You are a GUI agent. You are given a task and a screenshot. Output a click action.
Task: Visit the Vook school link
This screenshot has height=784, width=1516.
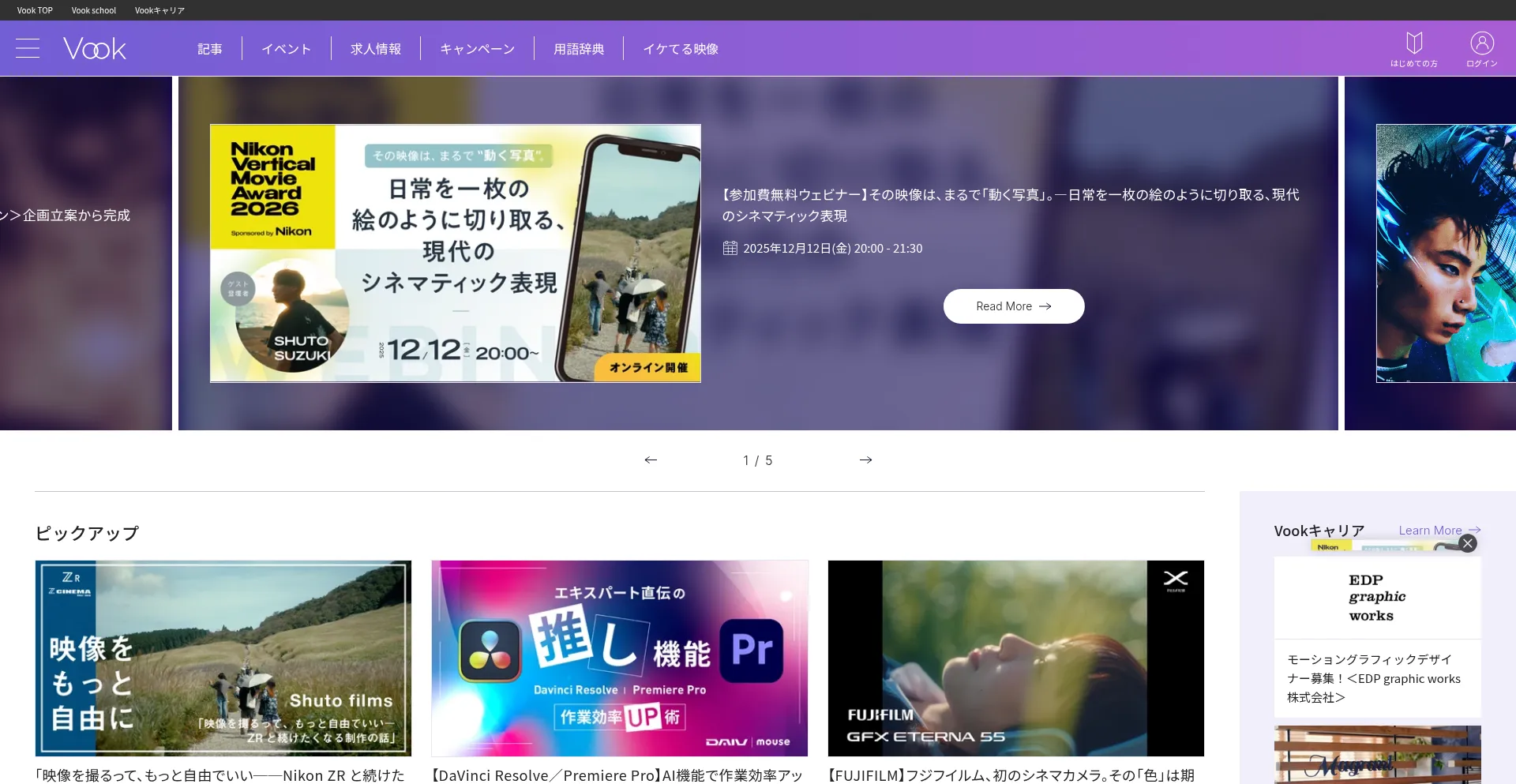[x=93, y=10]
